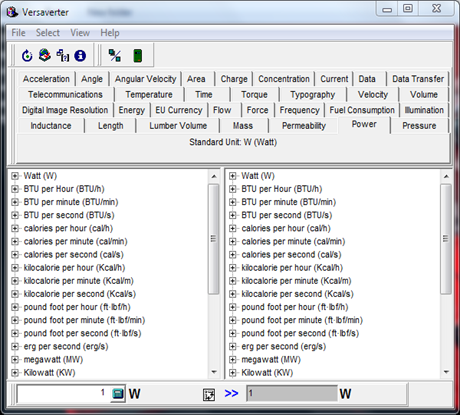
Task: Open the Charge tab
Action: tap(234, 79)
